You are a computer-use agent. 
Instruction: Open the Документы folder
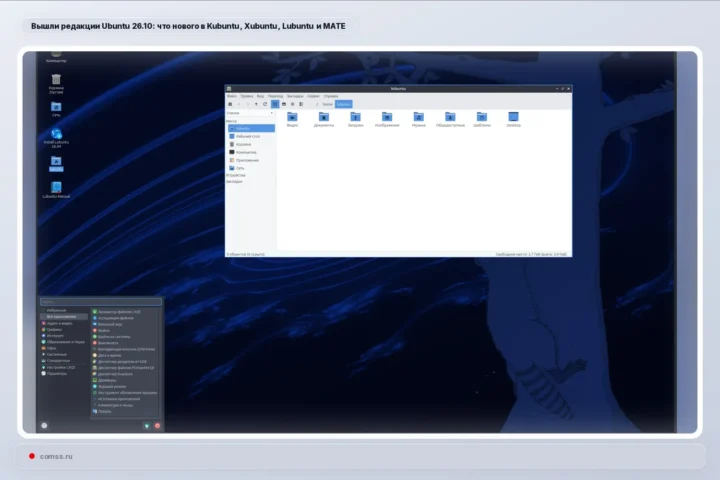pos(324,117)
